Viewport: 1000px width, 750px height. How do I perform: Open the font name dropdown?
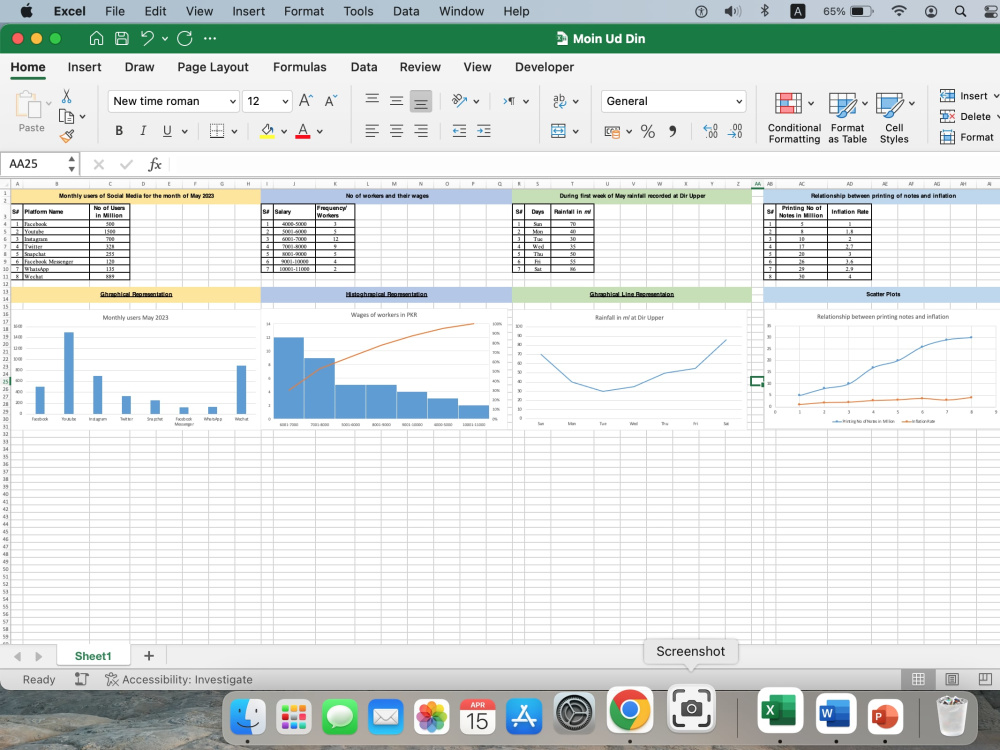point(233,101)
